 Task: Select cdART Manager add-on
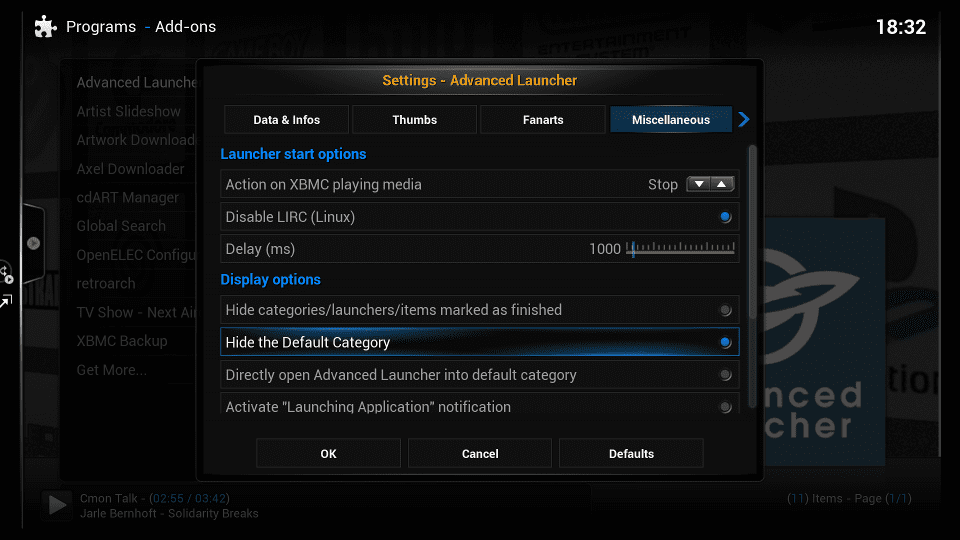[x=127, y=198]
